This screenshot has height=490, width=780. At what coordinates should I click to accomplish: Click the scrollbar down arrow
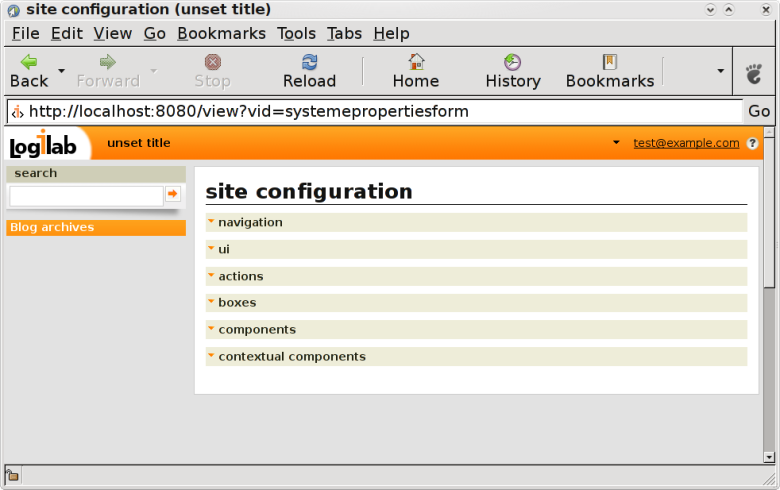pyautogui.click(x=769, y=457)
